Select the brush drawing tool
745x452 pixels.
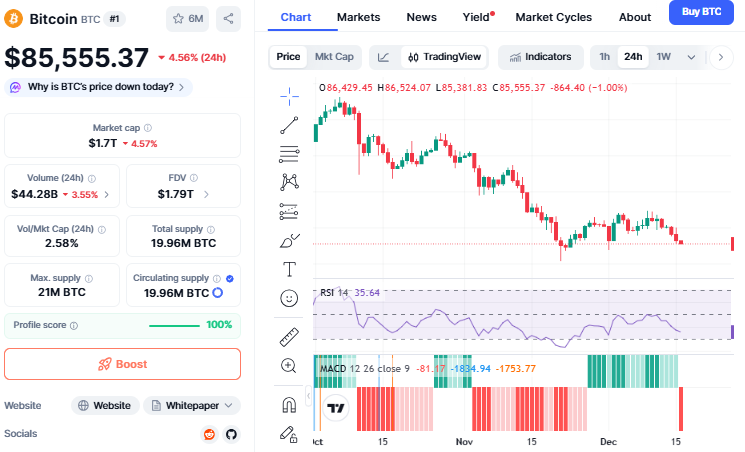290,240
